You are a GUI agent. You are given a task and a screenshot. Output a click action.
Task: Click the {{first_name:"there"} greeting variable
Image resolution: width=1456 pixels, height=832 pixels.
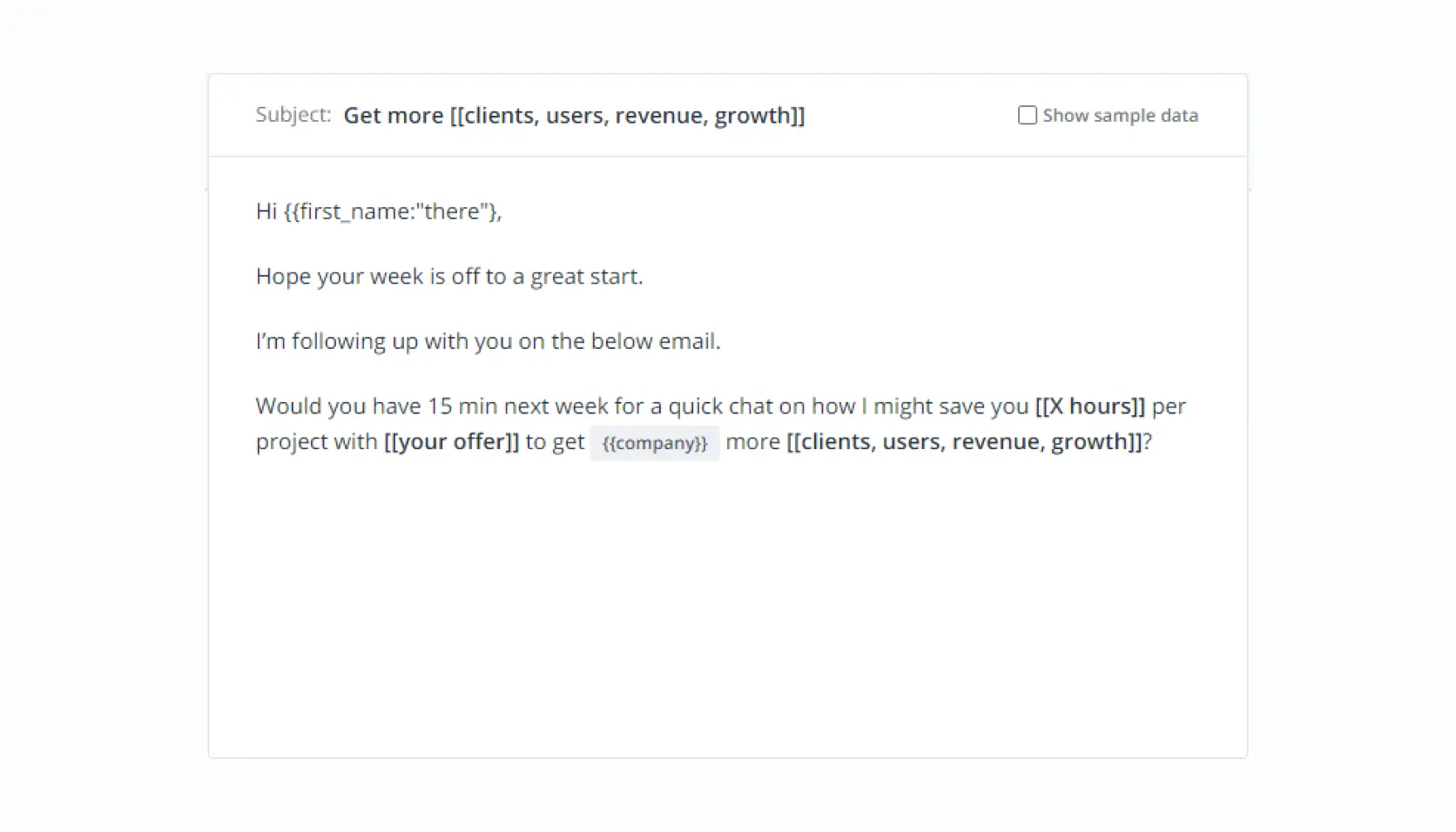(x=390, y=211)
